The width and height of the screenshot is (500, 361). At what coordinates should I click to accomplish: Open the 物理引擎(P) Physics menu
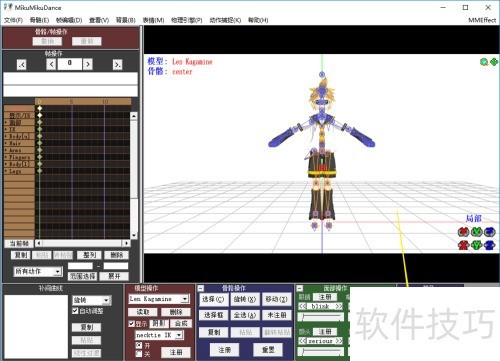click(187, 20)
